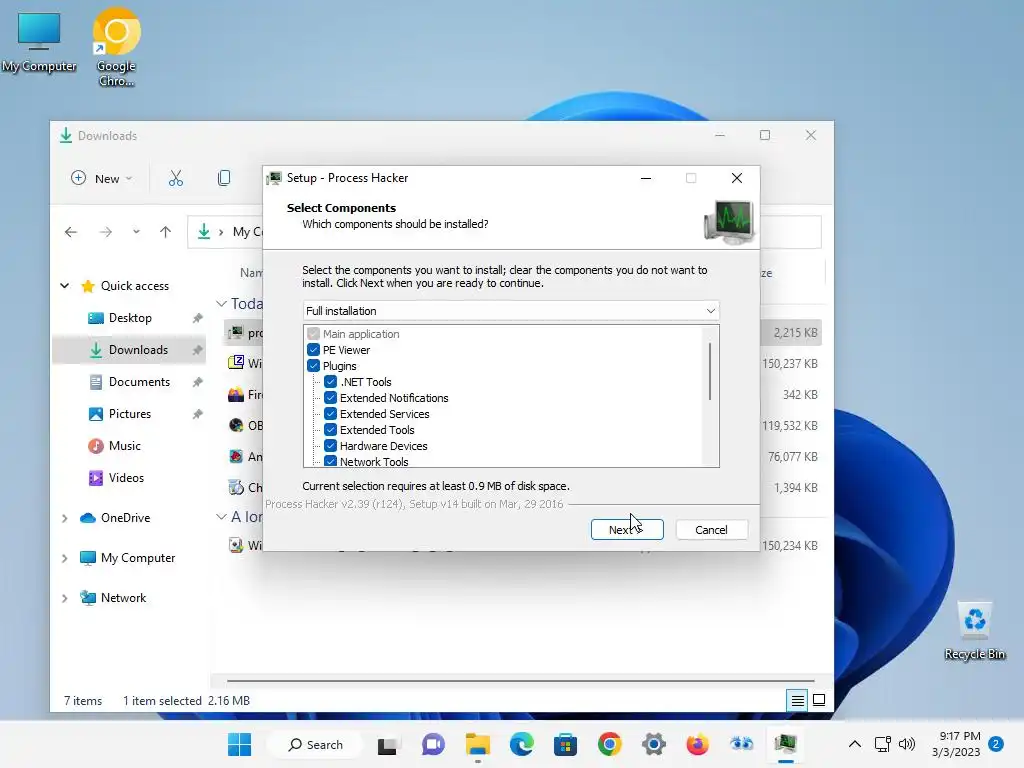
Task: Expand My Computer in navigation pane
Action: pyautogui.click(x=65, y=558)
